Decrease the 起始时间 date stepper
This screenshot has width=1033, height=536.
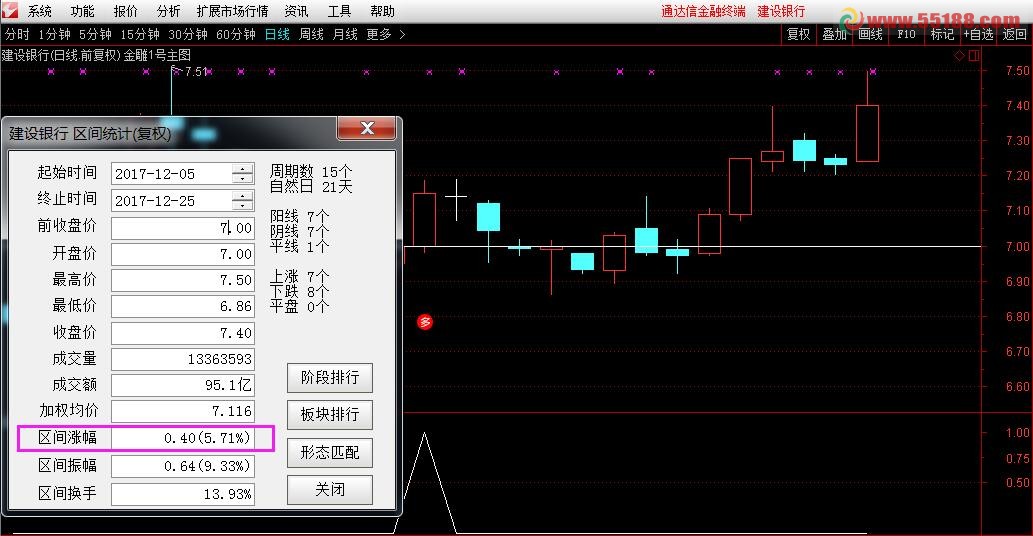(x=242, y=179)
